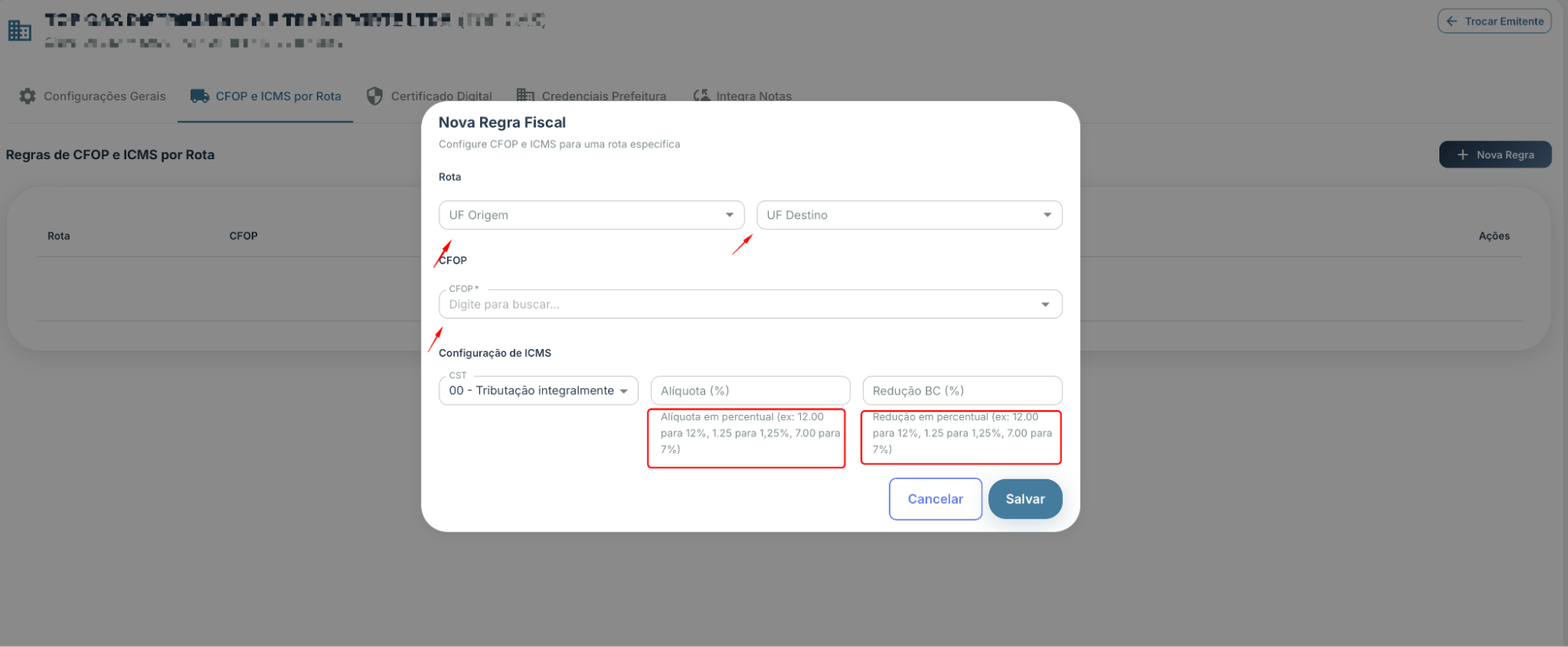This screenshot has height=647, width=1568.
Task: Go to Integra Notas tab
Action: (742, 96)
